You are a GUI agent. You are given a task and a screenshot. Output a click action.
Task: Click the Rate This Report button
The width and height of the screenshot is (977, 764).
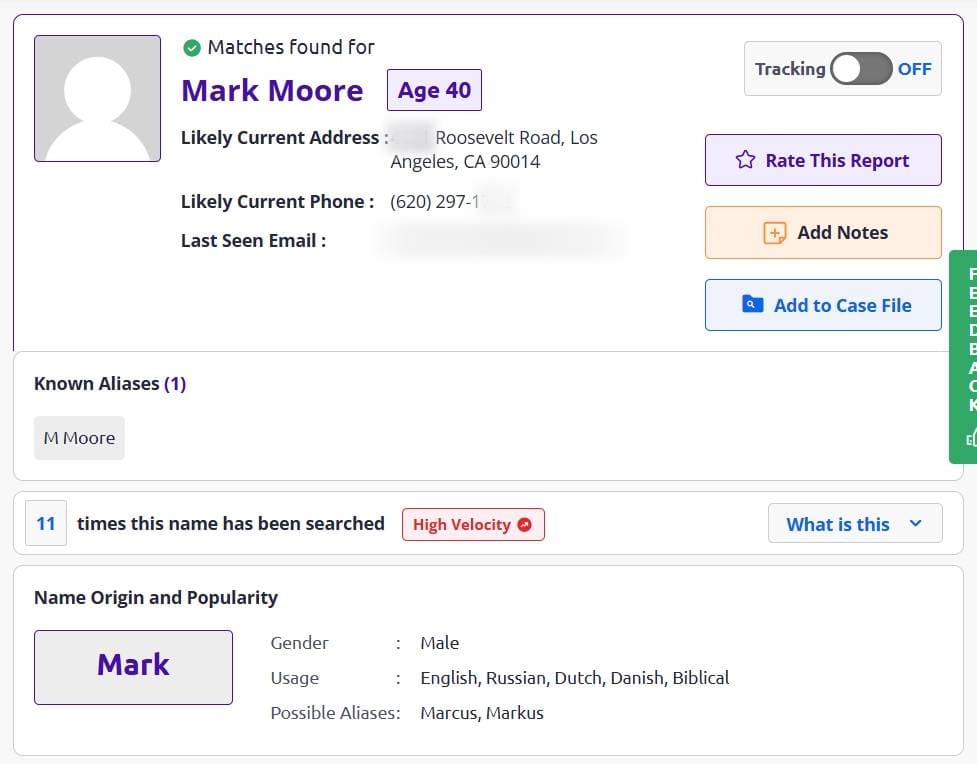point(823,160)
